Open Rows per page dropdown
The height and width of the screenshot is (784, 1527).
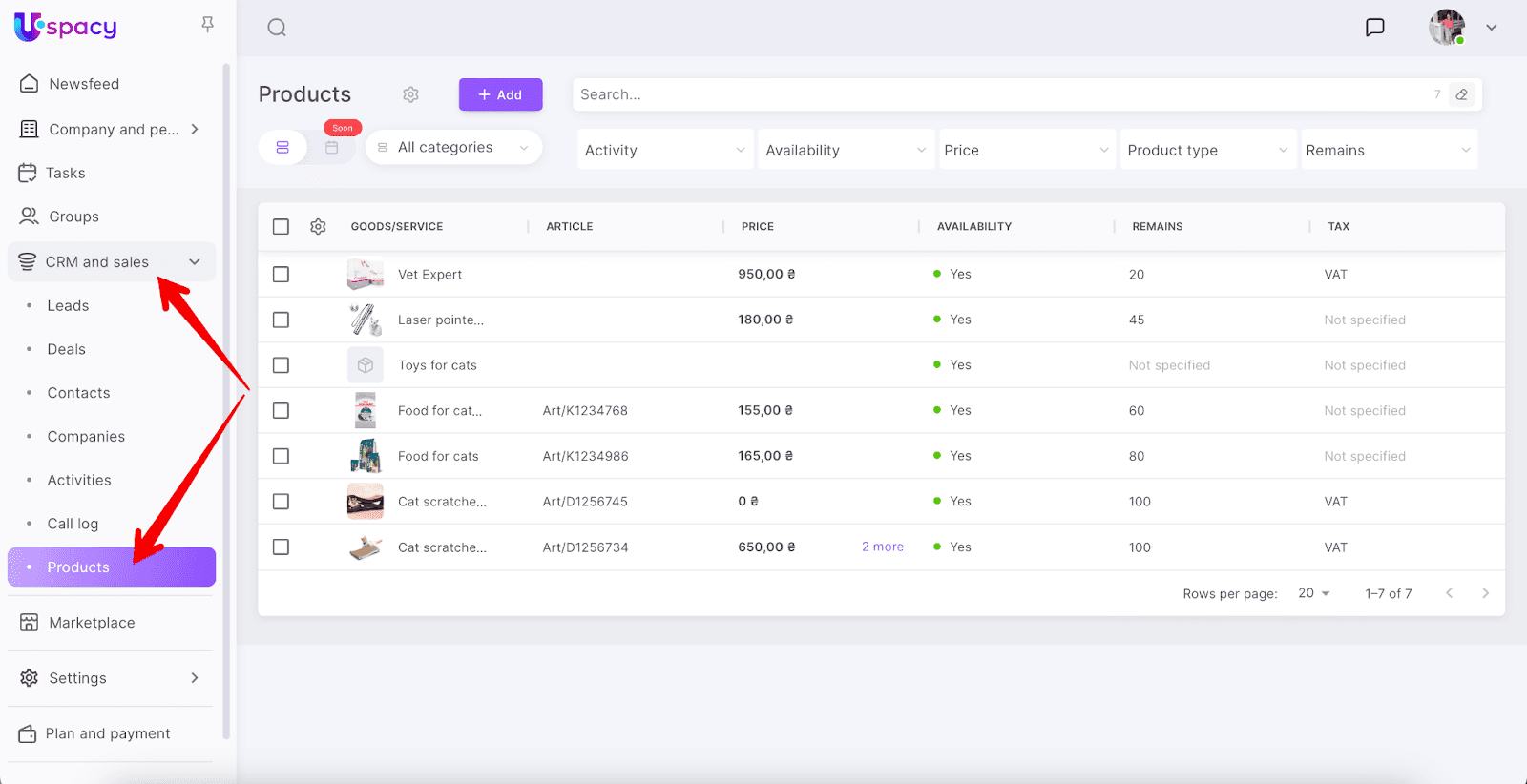coord(1313,593)
